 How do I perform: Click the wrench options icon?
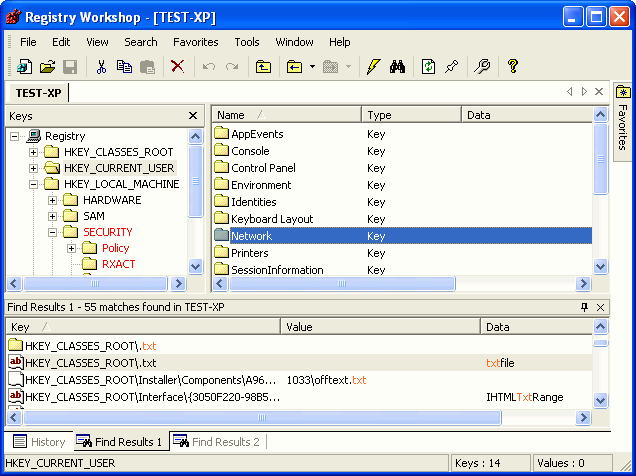482,66
